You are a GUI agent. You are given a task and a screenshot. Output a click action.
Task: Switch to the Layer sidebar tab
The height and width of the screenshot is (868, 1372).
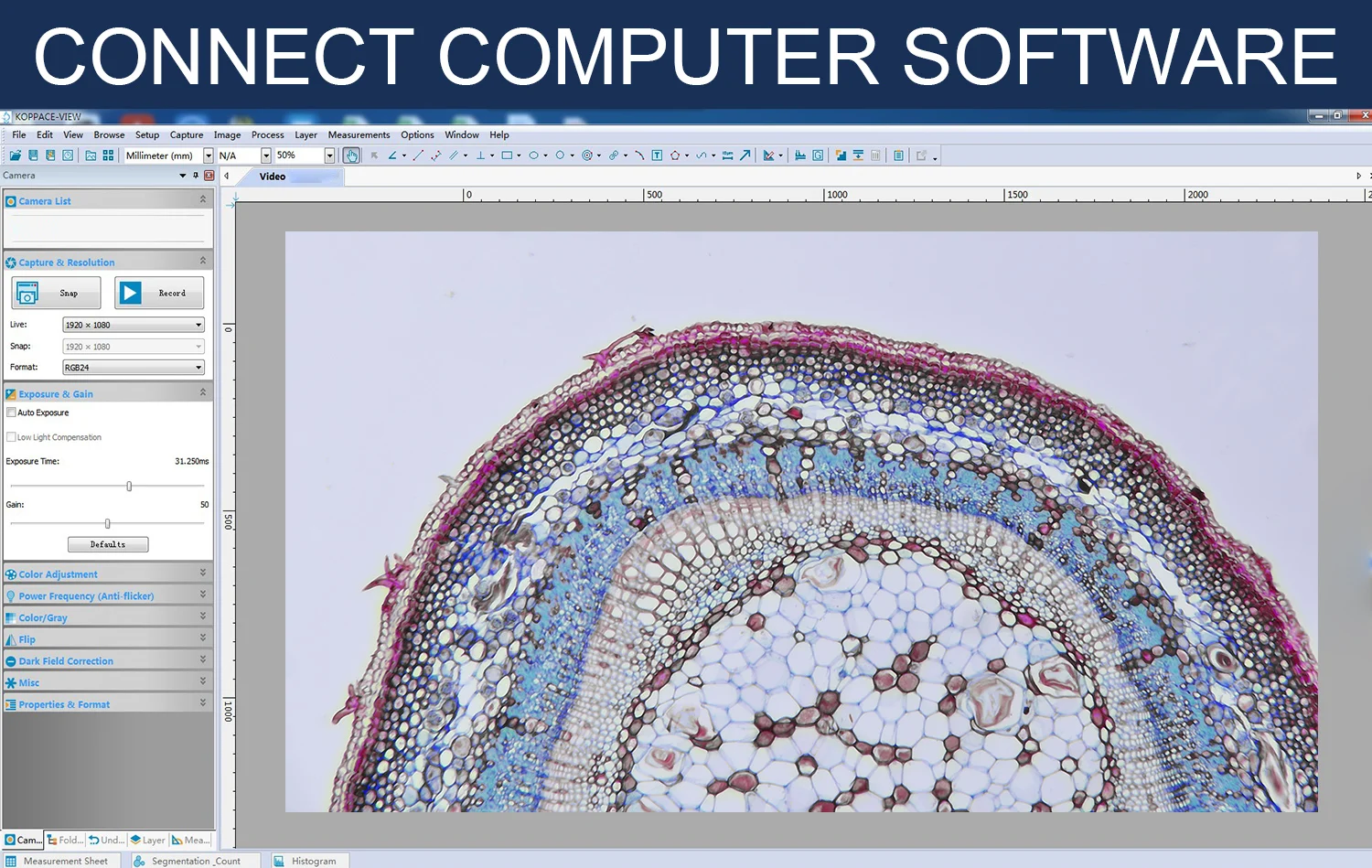(148, 840)
